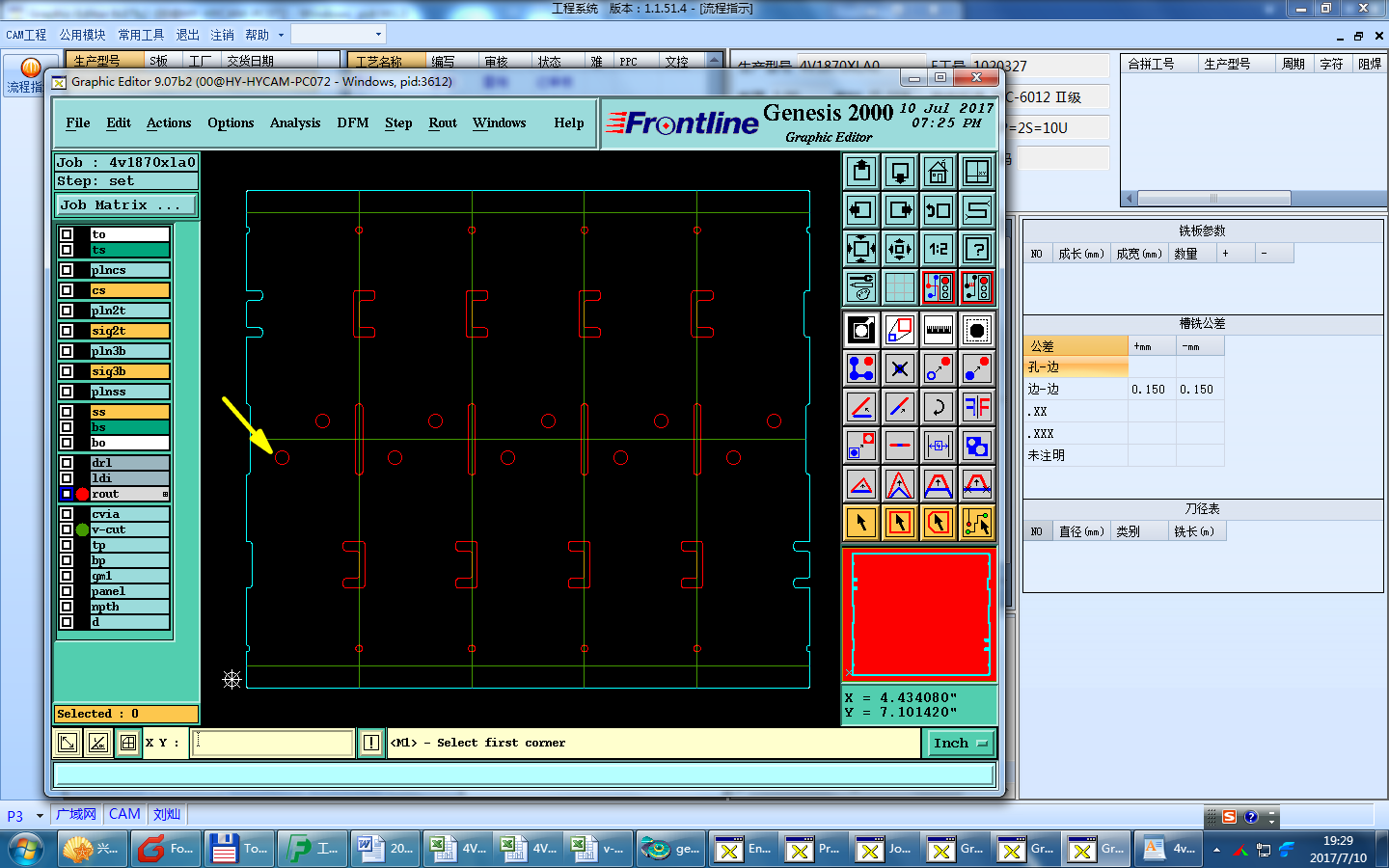This screenshot has height=868, width=1389.
Task: Toggle the 'sig2t' layer checkbox
Action: click(x=67, y=331)
